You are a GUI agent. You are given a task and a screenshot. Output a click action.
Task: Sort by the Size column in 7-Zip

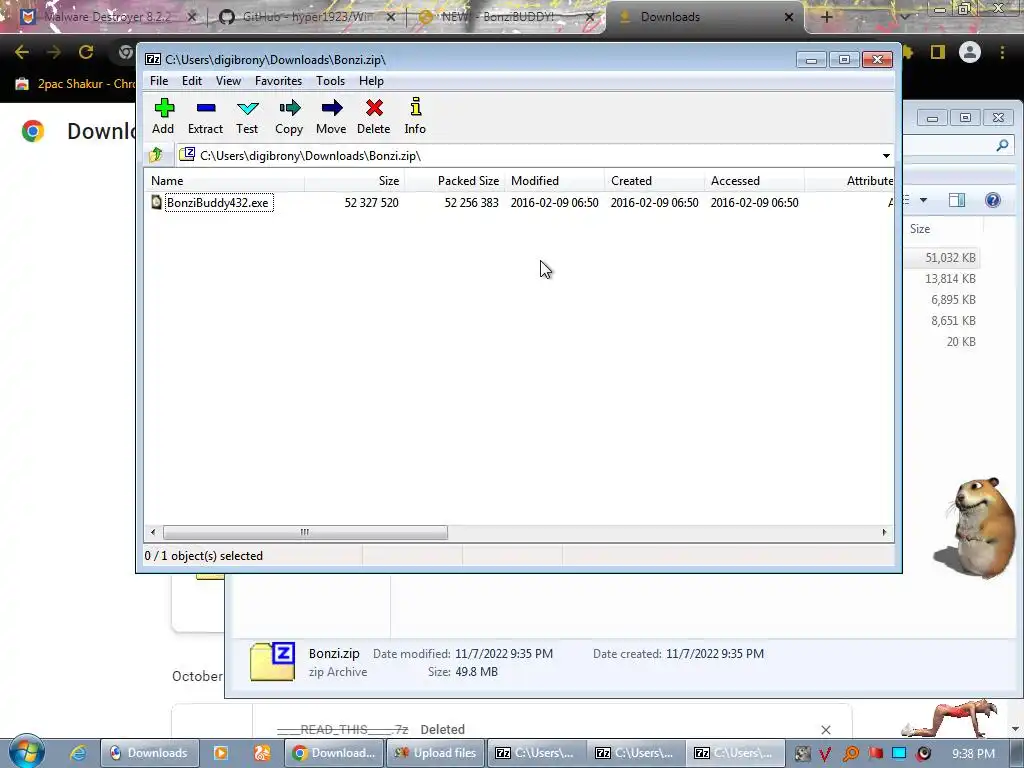355,181
